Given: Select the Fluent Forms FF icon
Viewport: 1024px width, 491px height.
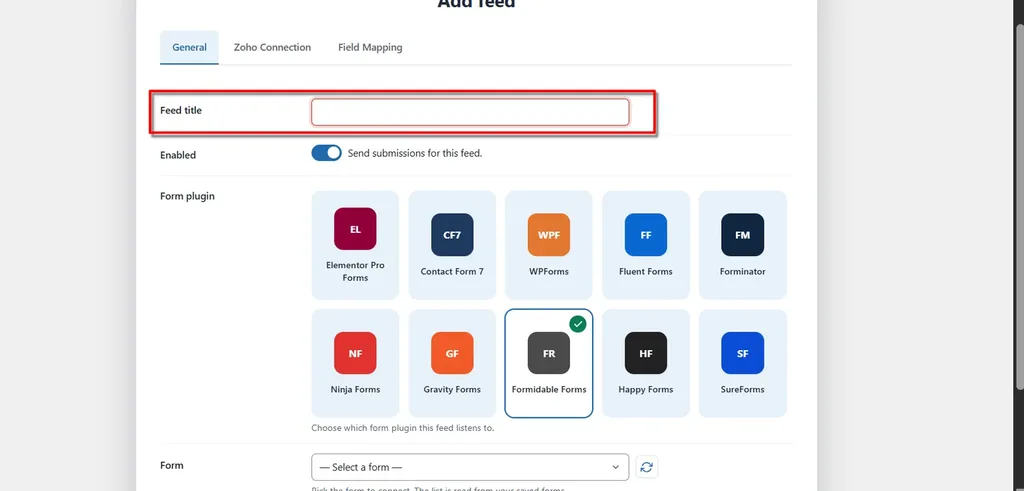Looking at the screenshot, I should (645, 235).
